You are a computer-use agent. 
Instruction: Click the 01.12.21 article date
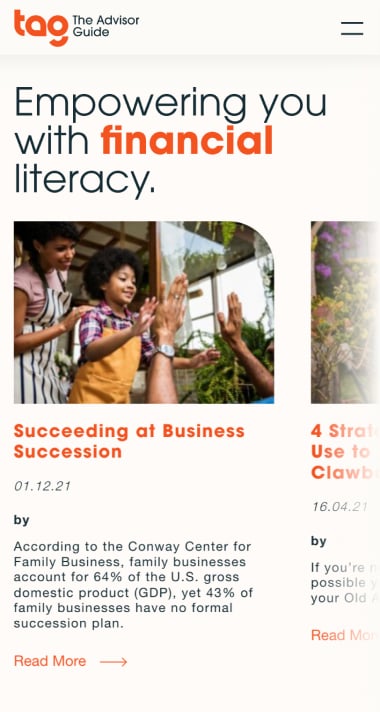42,486
